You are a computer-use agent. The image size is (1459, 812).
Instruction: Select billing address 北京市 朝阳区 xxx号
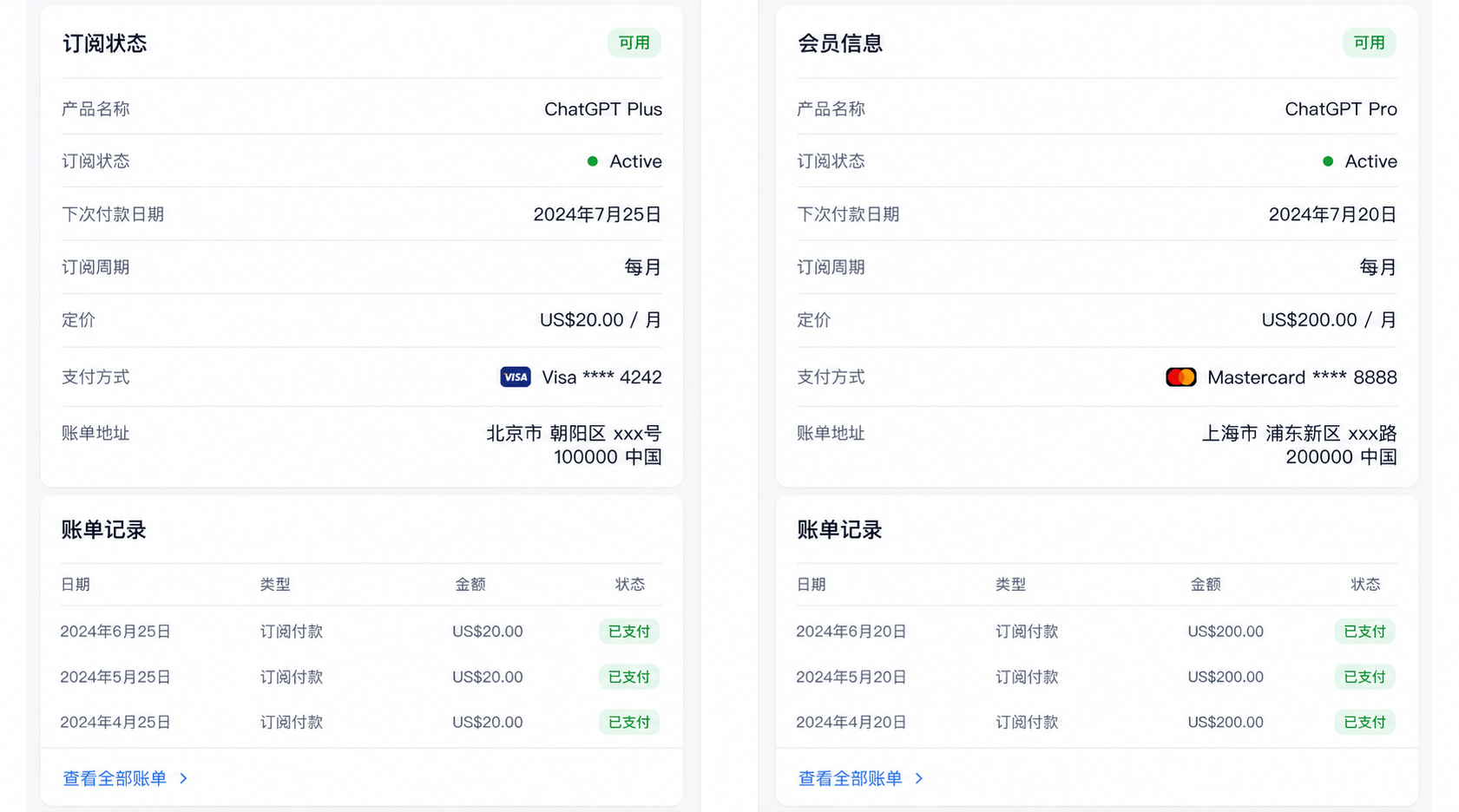574,433
